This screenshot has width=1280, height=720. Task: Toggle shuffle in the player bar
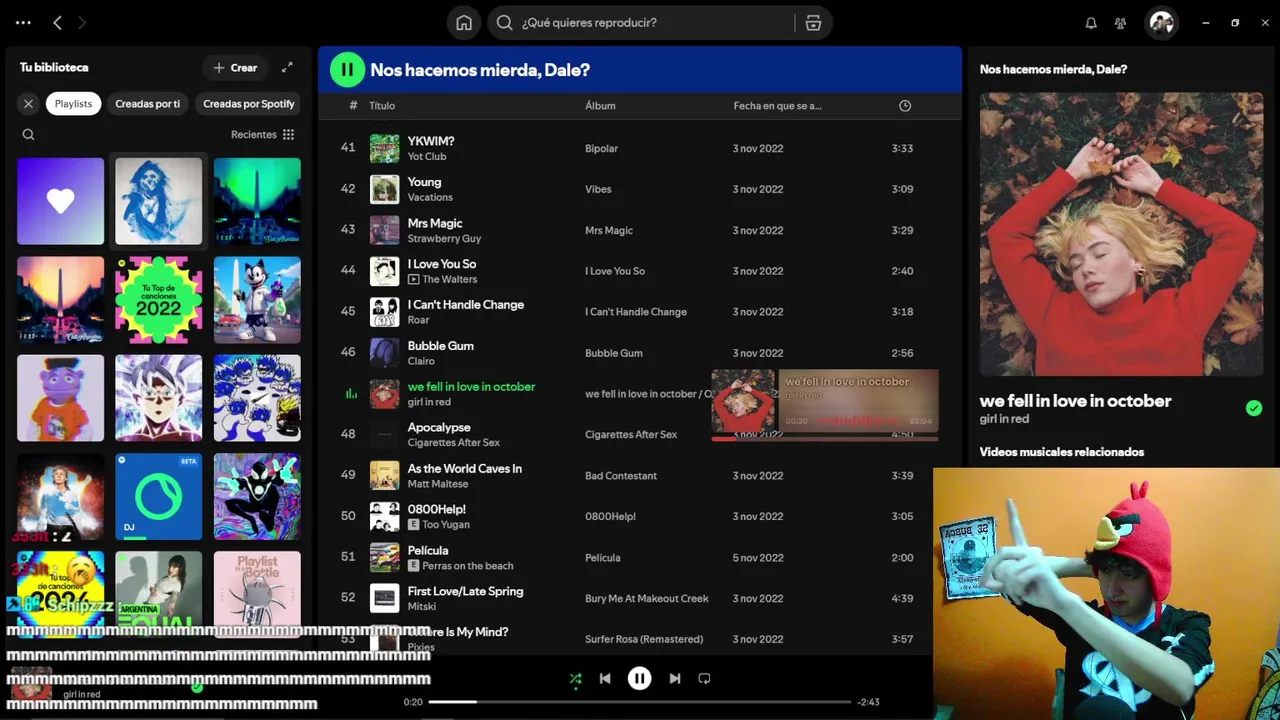[x=575, y=678]
